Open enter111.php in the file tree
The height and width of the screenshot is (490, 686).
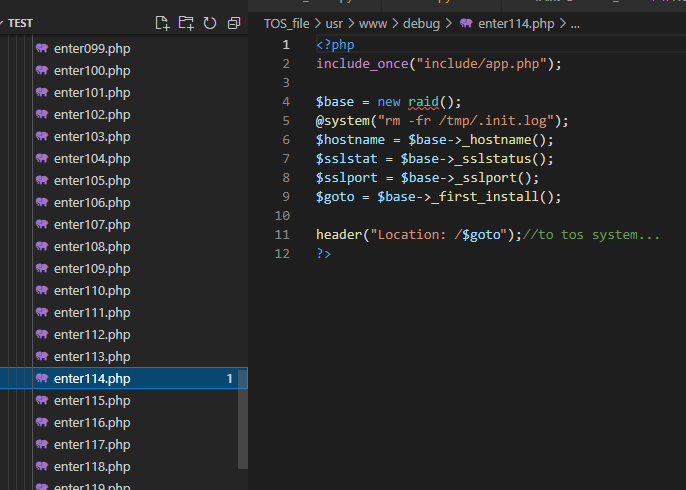(x=124, y=313)
